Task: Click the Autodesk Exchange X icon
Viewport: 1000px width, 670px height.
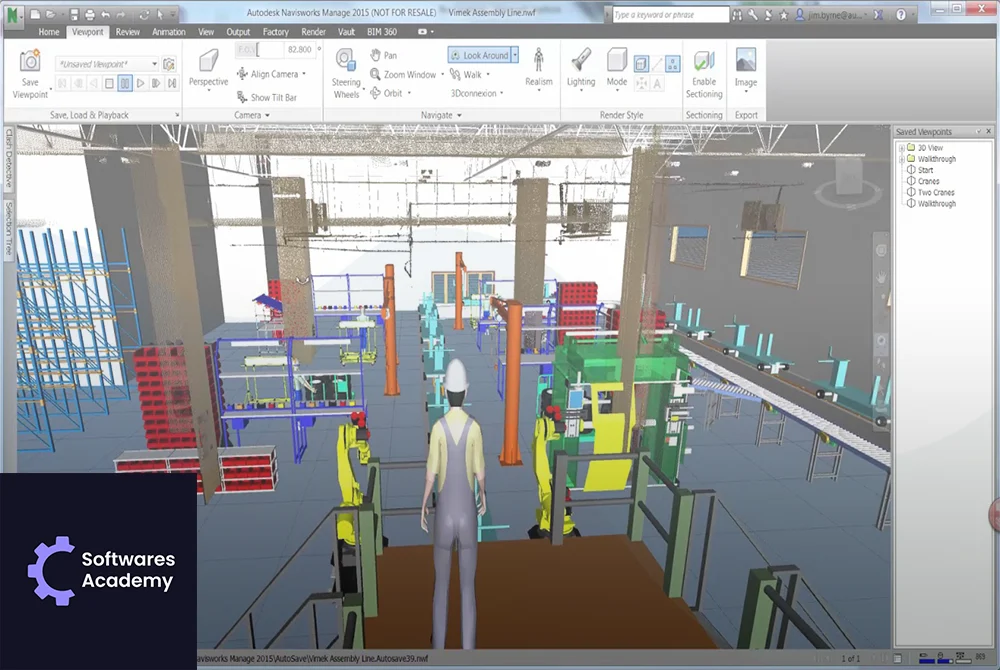Action: point(878,15)
